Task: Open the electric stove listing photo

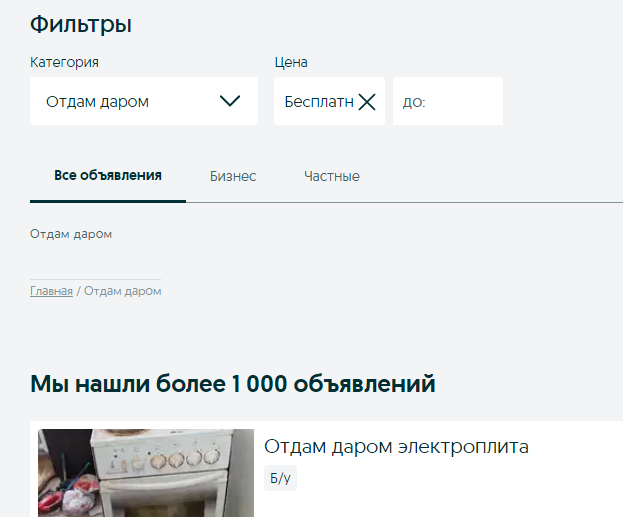Action: pyautogui.click(x=146, y=473)
